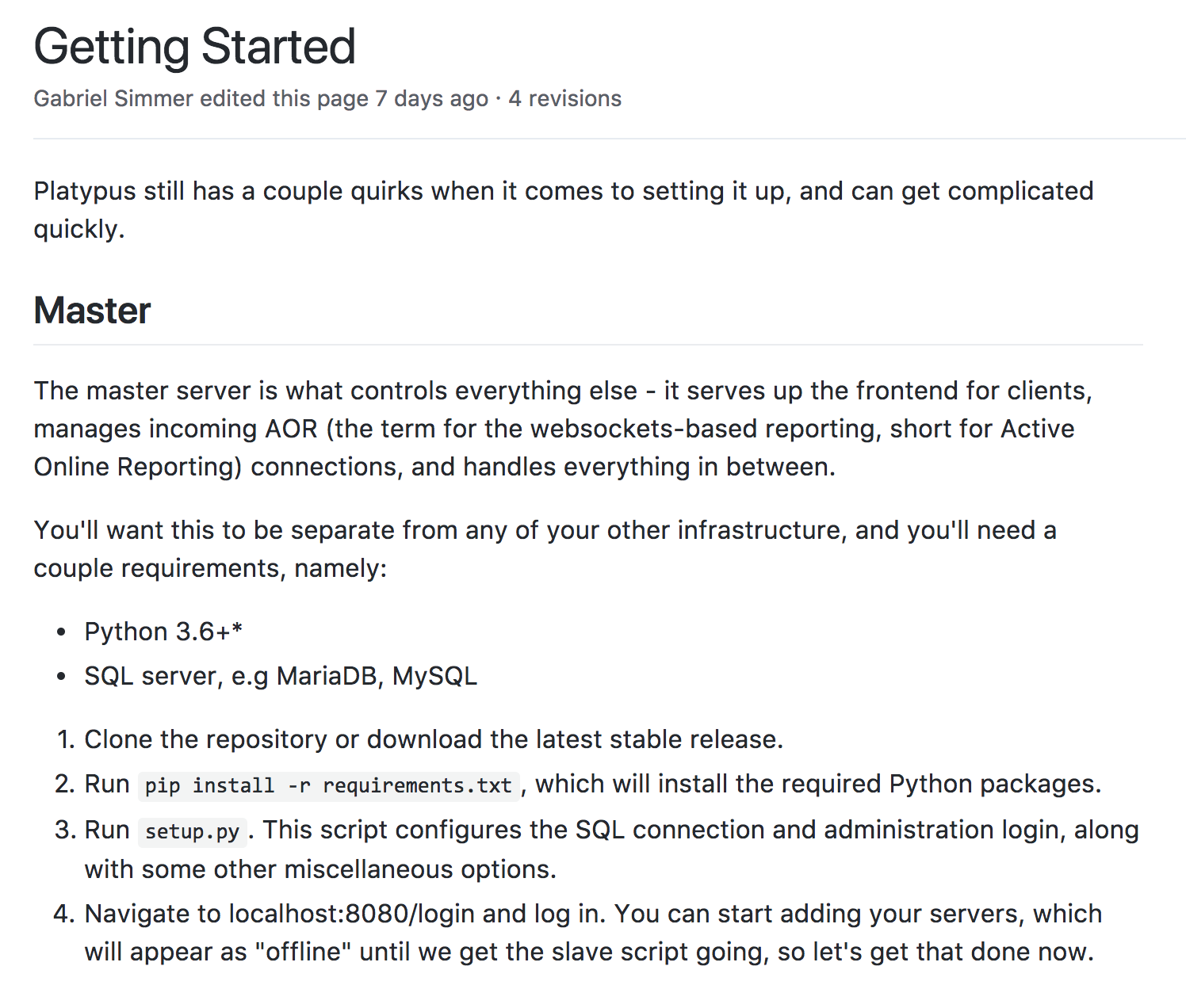This screenshot has height=1008, width=1186.
Task: Click the Python 3.6+ bullet item
Action: [x=163, y=632]
